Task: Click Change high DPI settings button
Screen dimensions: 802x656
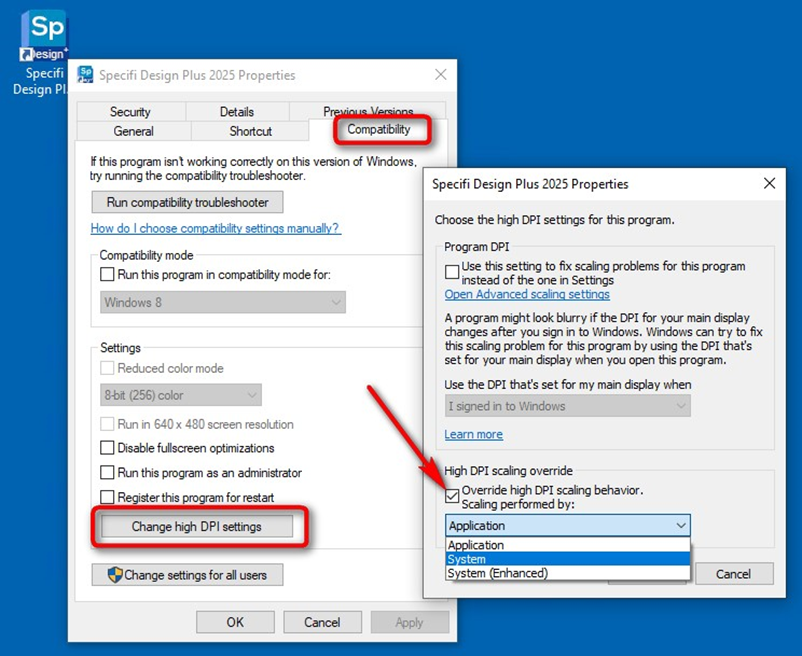Action: tap(197, 527)
